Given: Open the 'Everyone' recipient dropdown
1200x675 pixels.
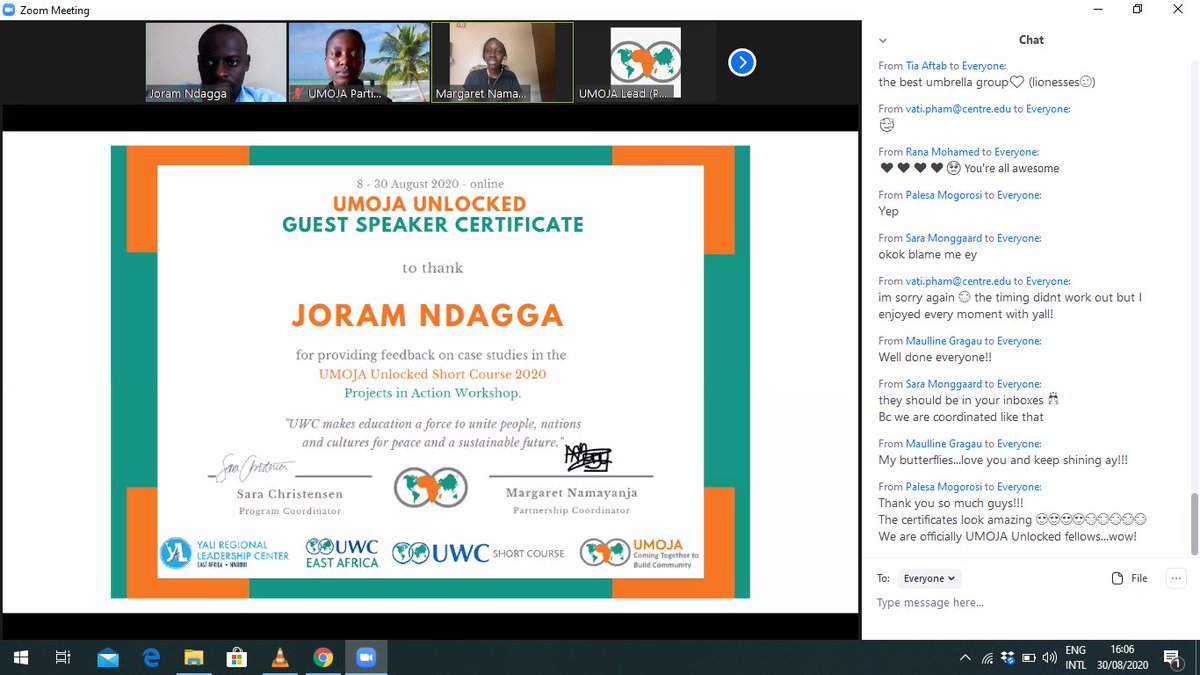Looking at the screenshot, I should [x=930, y=578].
